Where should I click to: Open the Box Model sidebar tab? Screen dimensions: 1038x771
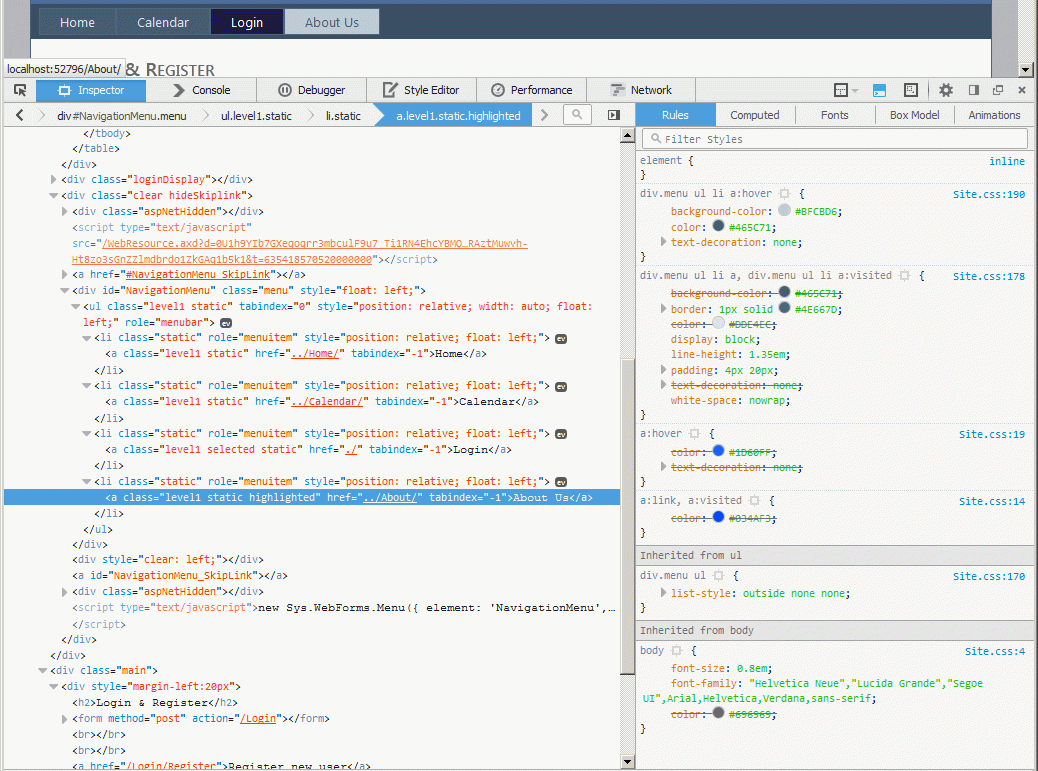[x=914, y=115]
